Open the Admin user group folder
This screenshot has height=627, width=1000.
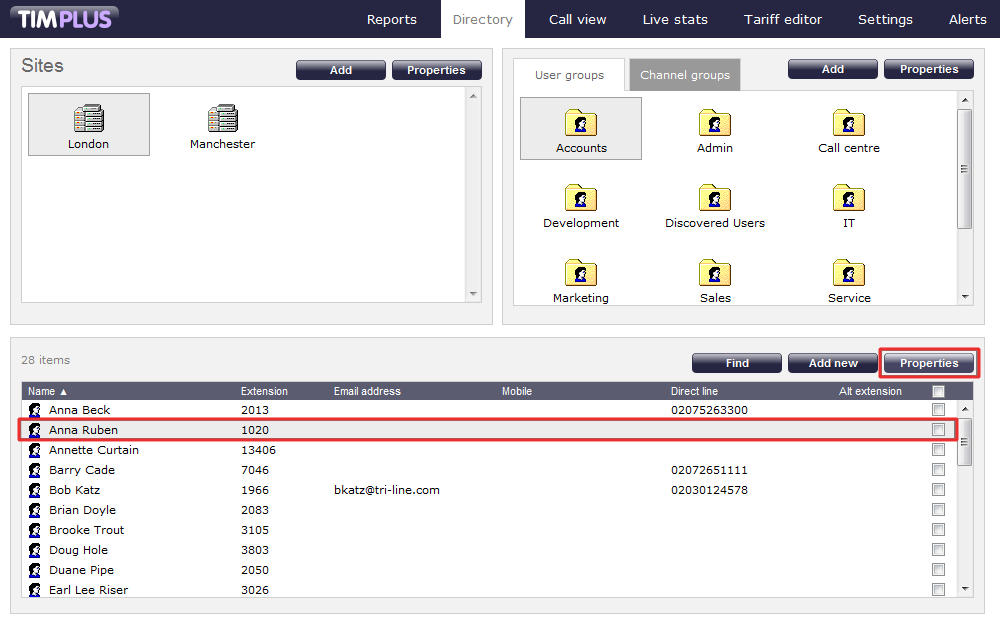click(715, 124)
